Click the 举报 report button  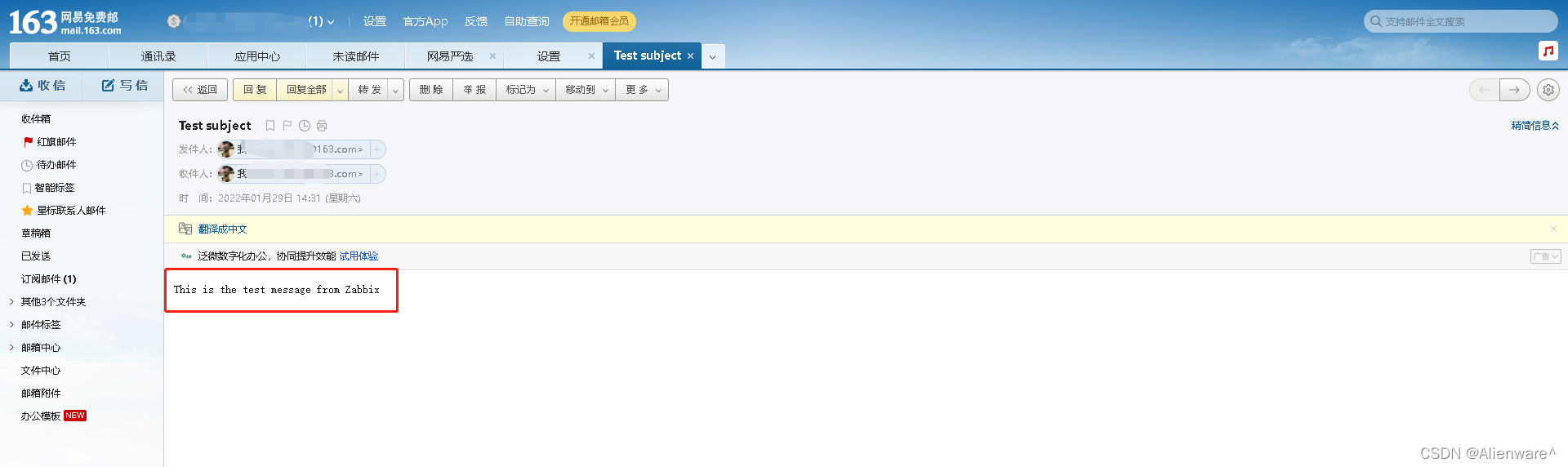[x=474, y=90]
